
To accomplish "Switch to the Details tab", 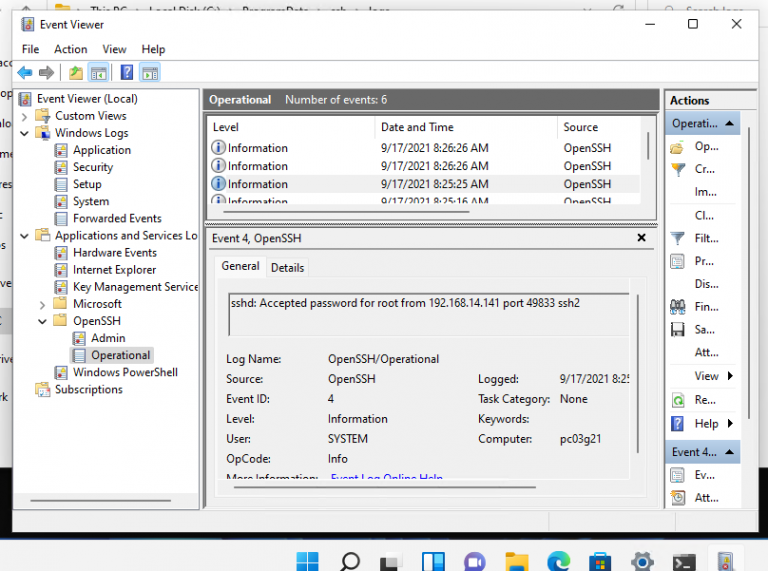I will (287, 268).
